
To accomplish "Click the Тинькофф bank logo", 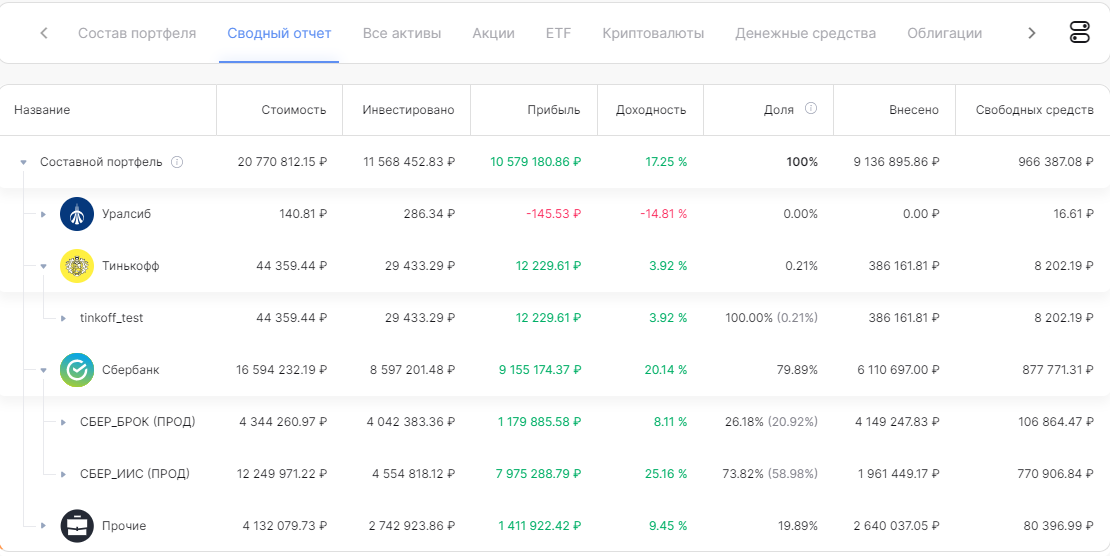I will [77, 266].
